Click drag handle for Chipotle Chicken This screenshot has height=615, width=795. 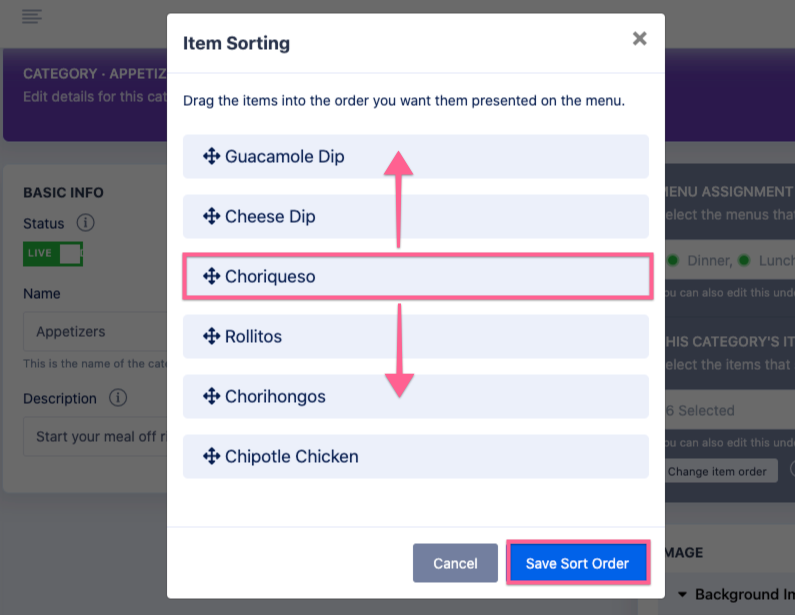click(x=211, y=457)
